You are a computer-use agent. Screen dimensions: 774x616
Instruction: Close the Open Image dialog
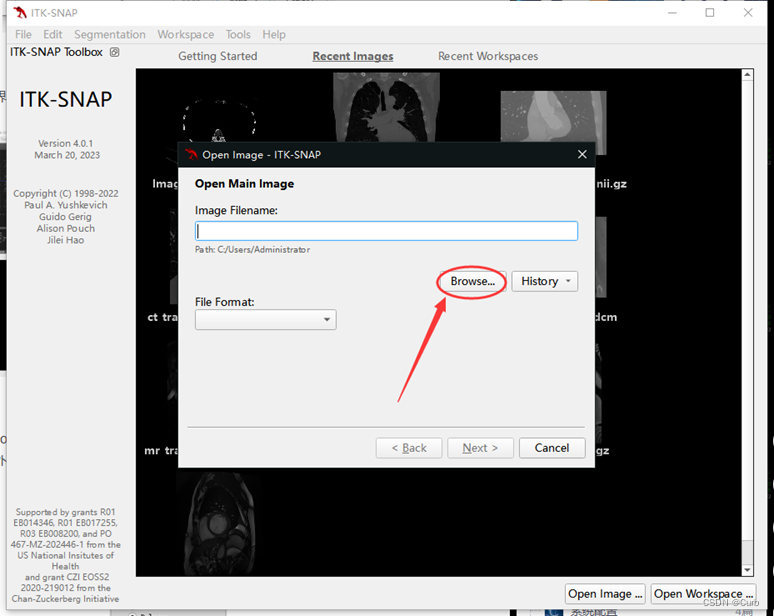click(582, 154)
